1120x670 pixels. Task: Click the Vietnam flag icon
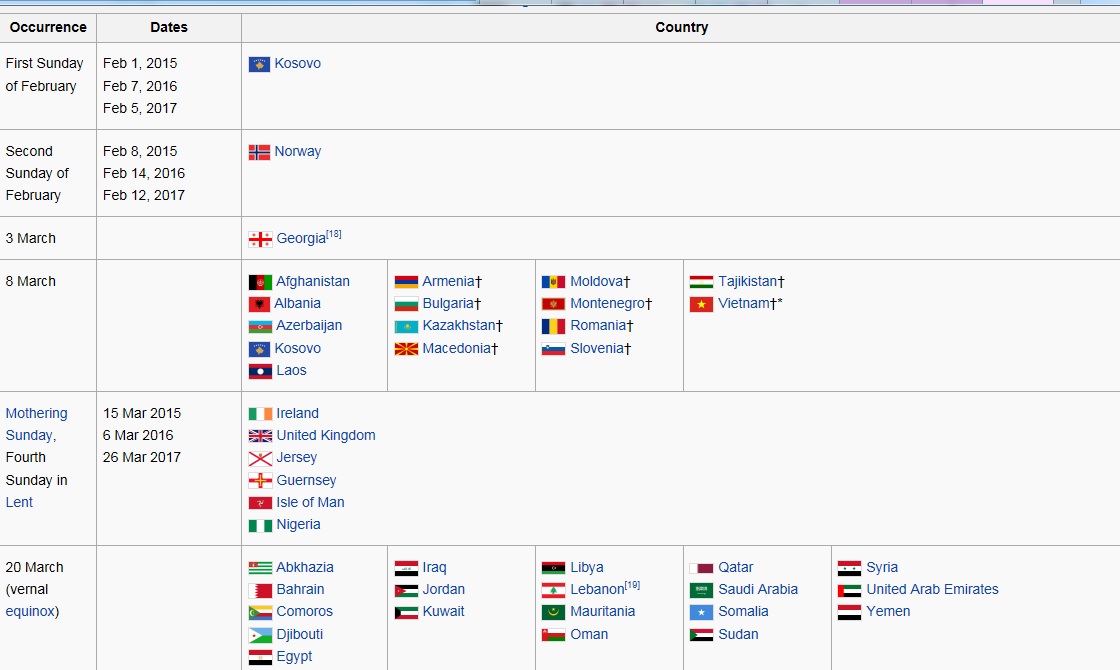click(701, 304)
